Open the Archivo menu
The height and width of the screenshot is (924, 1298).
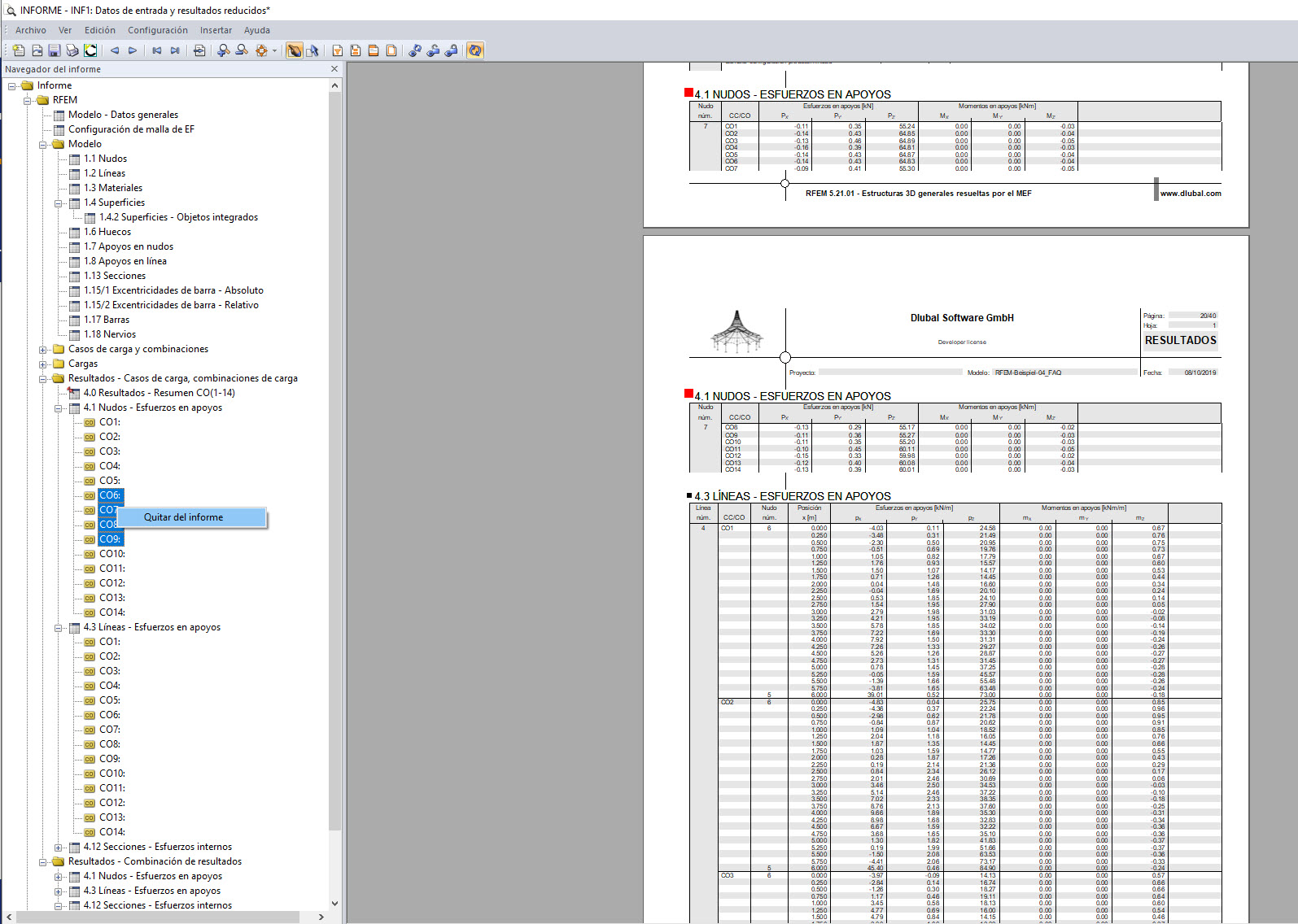click(31, 30)
